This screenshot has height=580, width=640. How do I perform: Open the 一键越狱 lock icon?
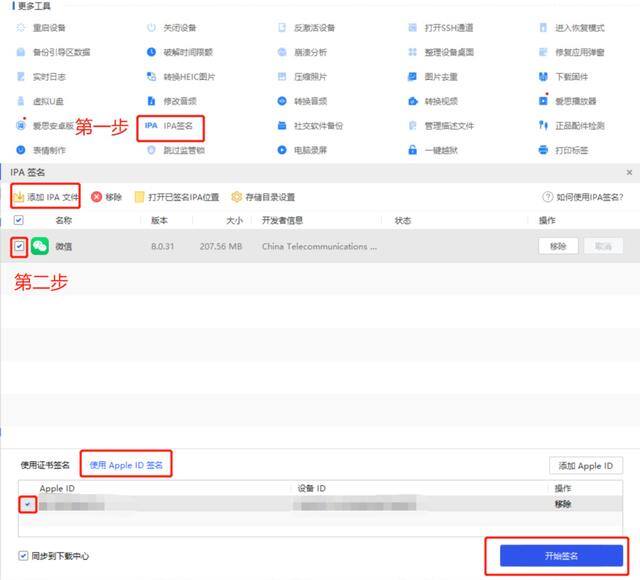click(x=413, y=150)
